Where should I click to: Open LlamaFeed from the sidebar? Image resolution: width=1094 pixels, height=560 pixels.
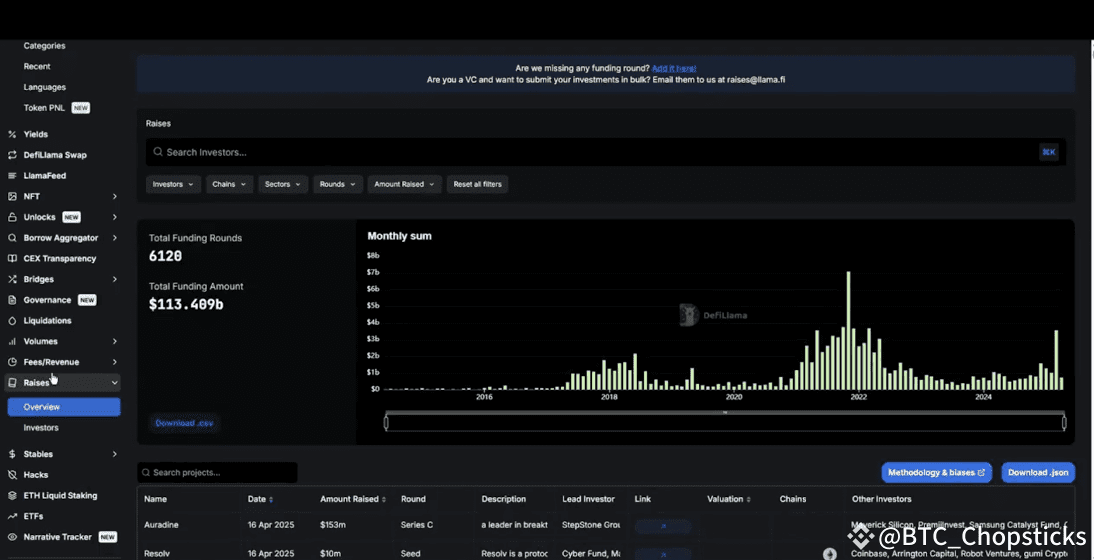[x=44, y=176]
